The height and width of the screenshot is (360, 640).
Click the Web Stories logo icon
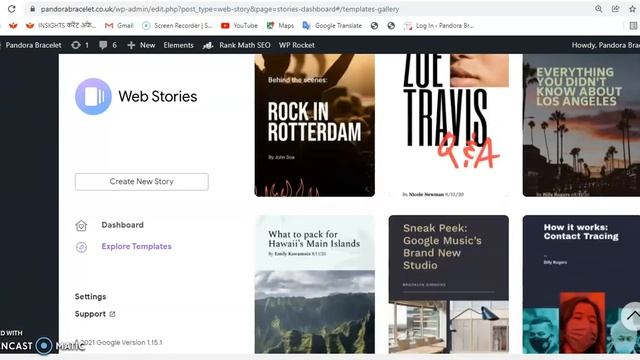[93, 96]
